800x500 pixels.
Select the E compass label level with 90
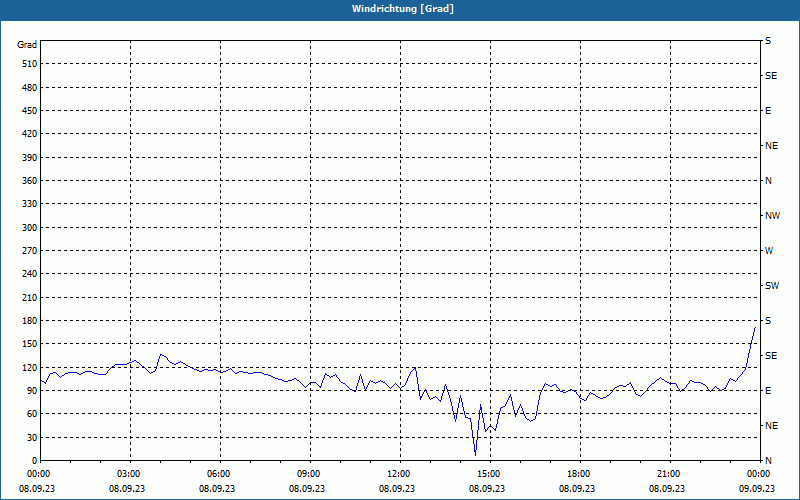point(768,391)
